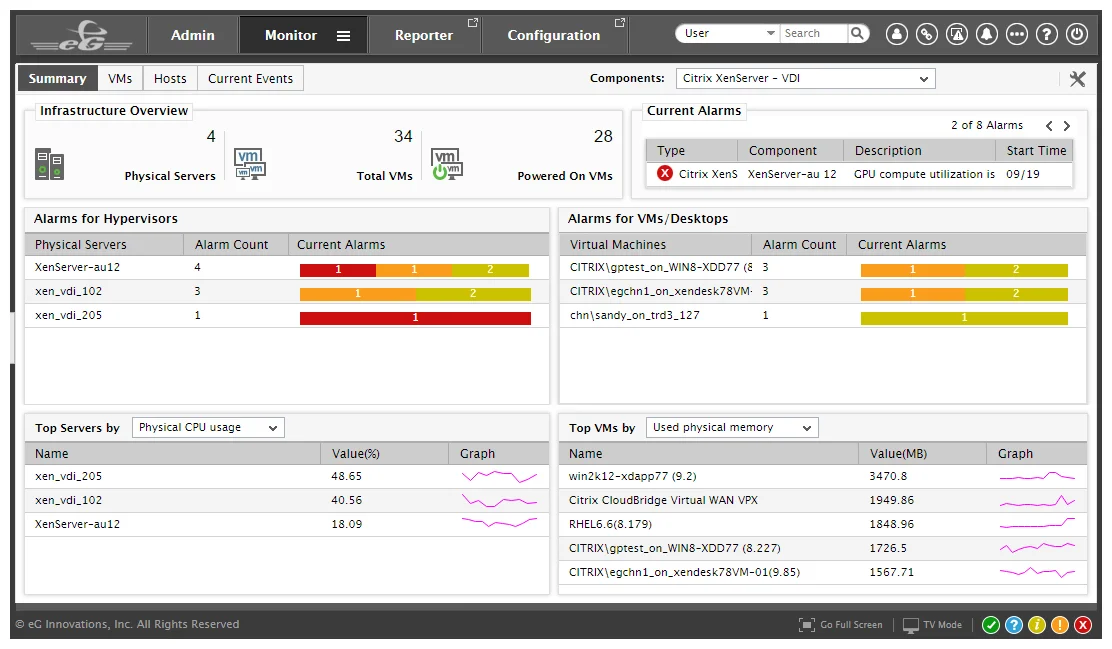The width and height of the screenshot is (1112, 649).
Task: Click CITRIX\egchn1_on_xendesk78VM-01(9.85) in Top VMs
Action: 684,572
